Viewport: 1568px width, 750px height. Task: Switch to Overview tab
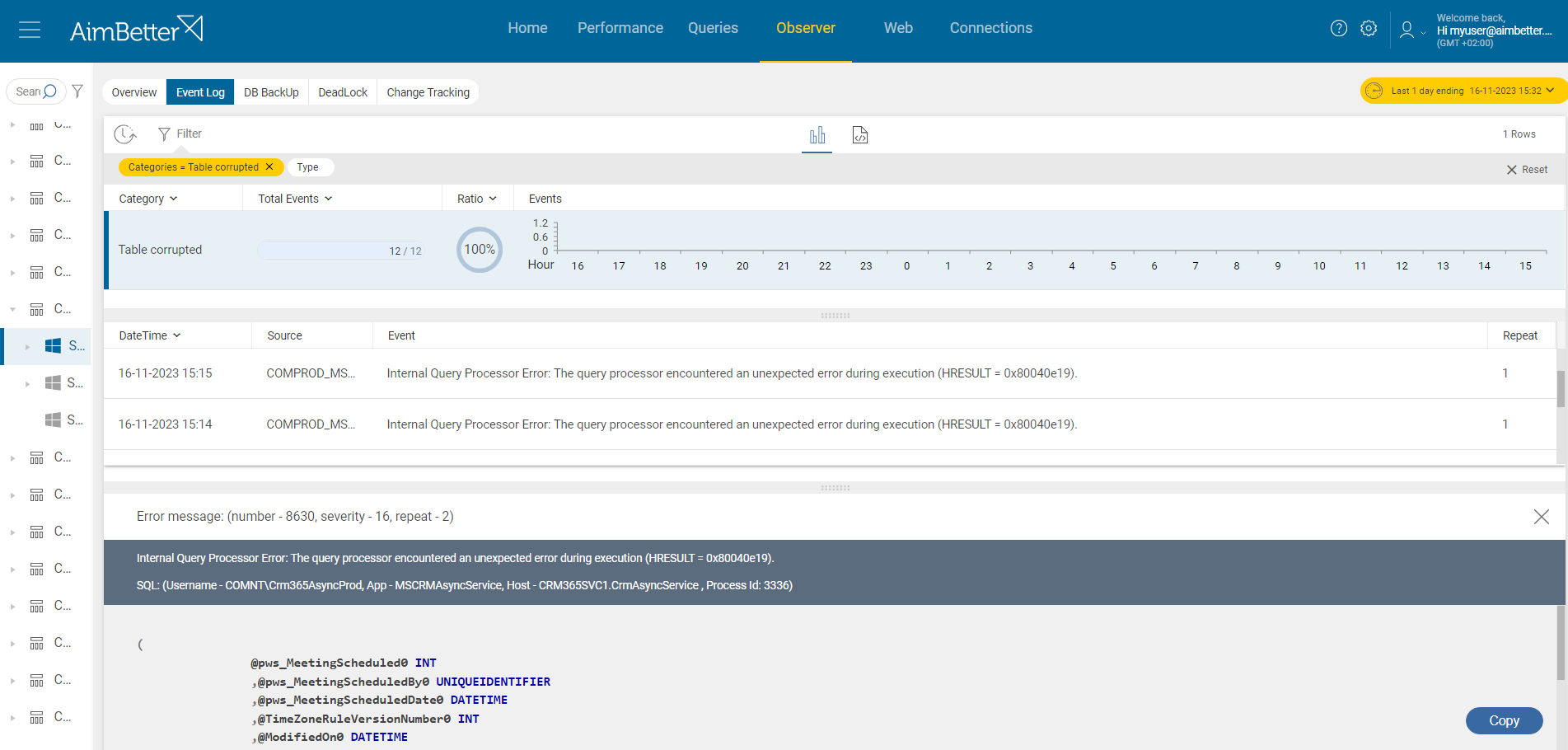(x=134, y=92)
